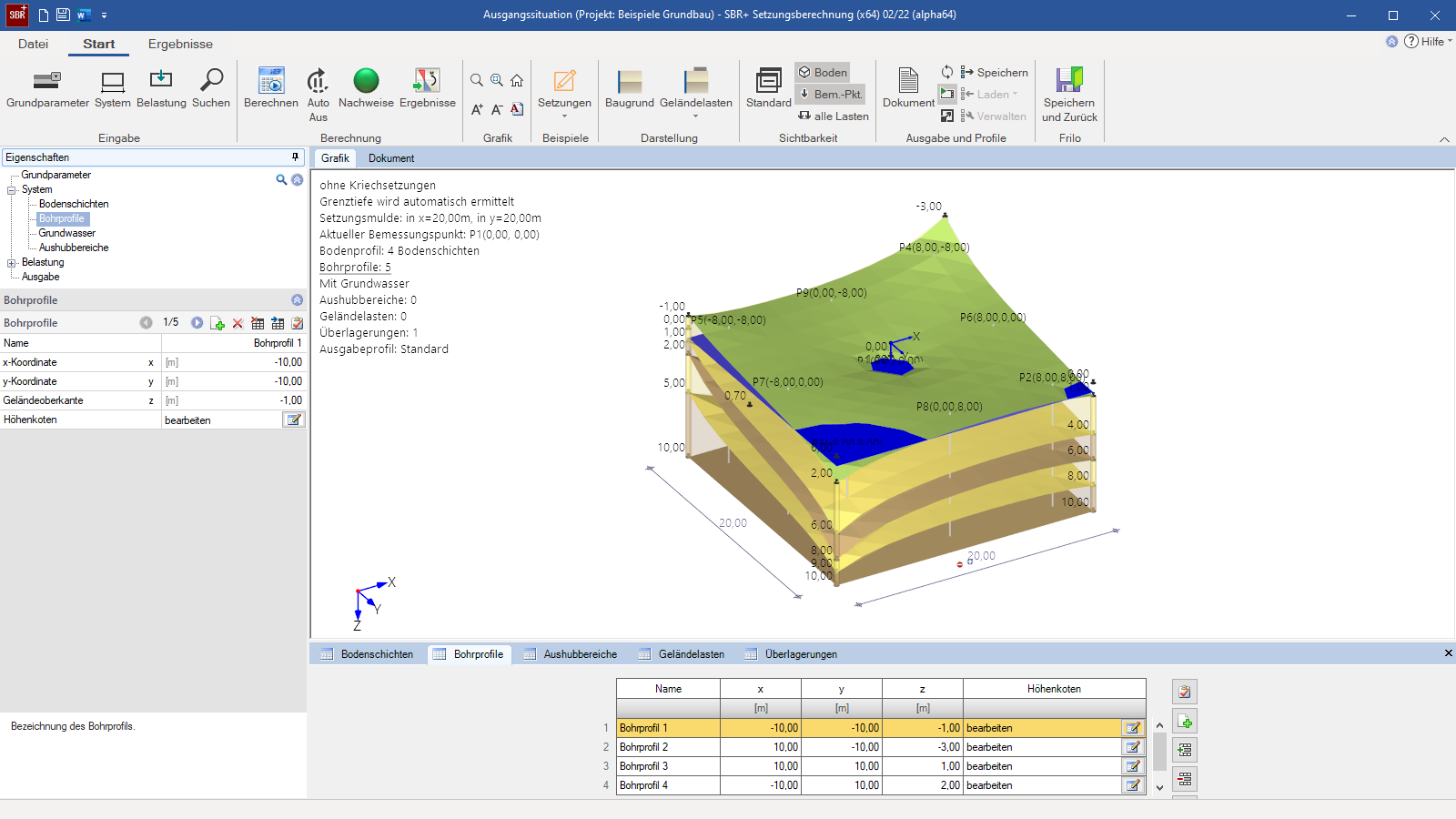Screen dimensions: 1456x819
Task: Switch to the Ergebnisse ribbon tab
Action: click(180, 44)
